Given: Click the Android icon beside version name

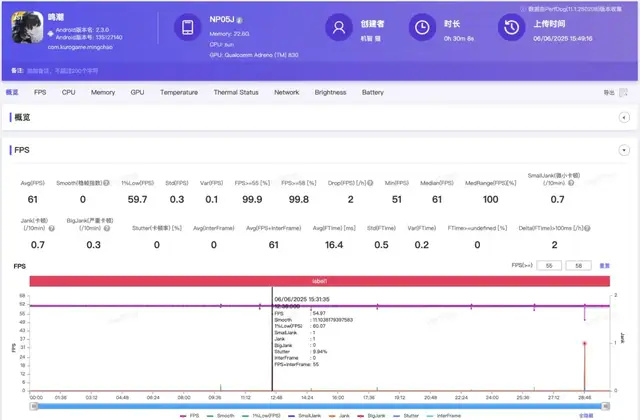Looking at the screenshot, I should tap(51, 33).
